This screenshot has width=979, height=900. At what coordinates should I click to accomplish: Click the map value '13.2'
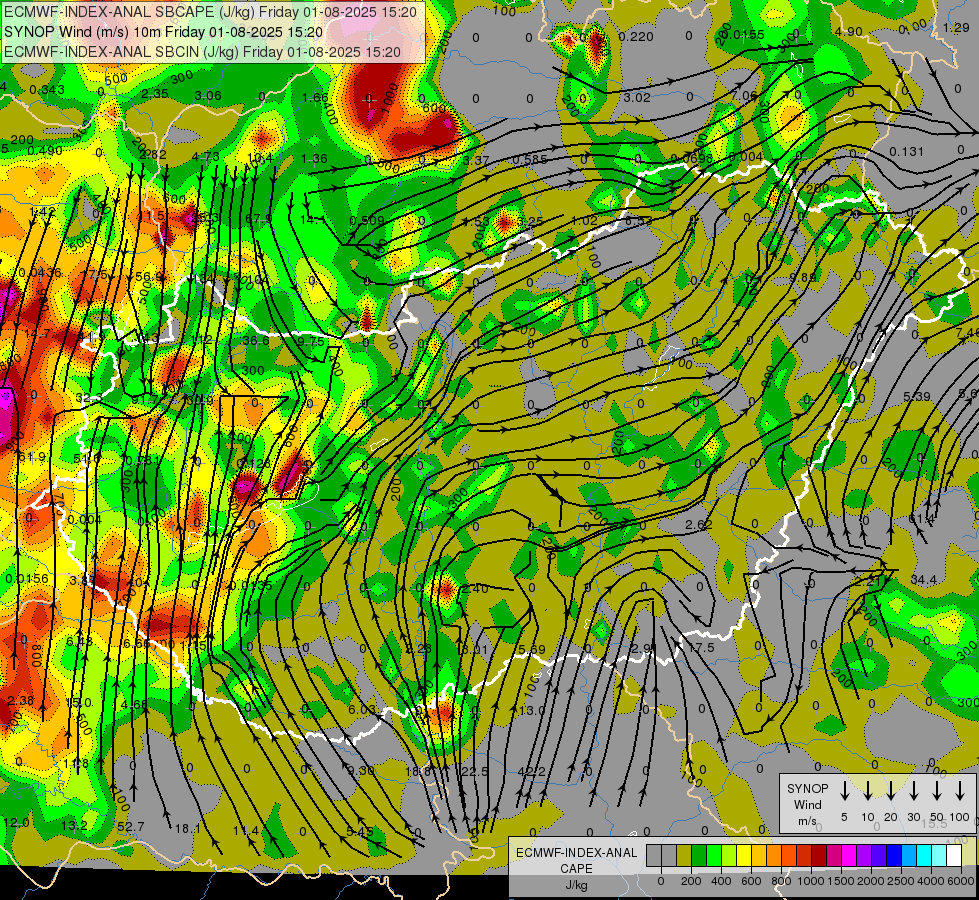tap(74, 826)
